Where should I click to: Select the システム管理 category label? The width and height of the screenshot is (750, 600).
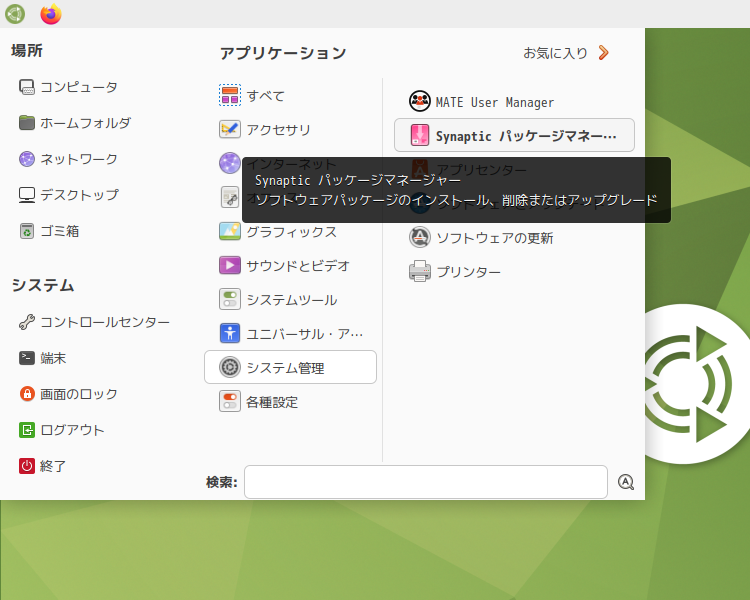tap(286, 368)
